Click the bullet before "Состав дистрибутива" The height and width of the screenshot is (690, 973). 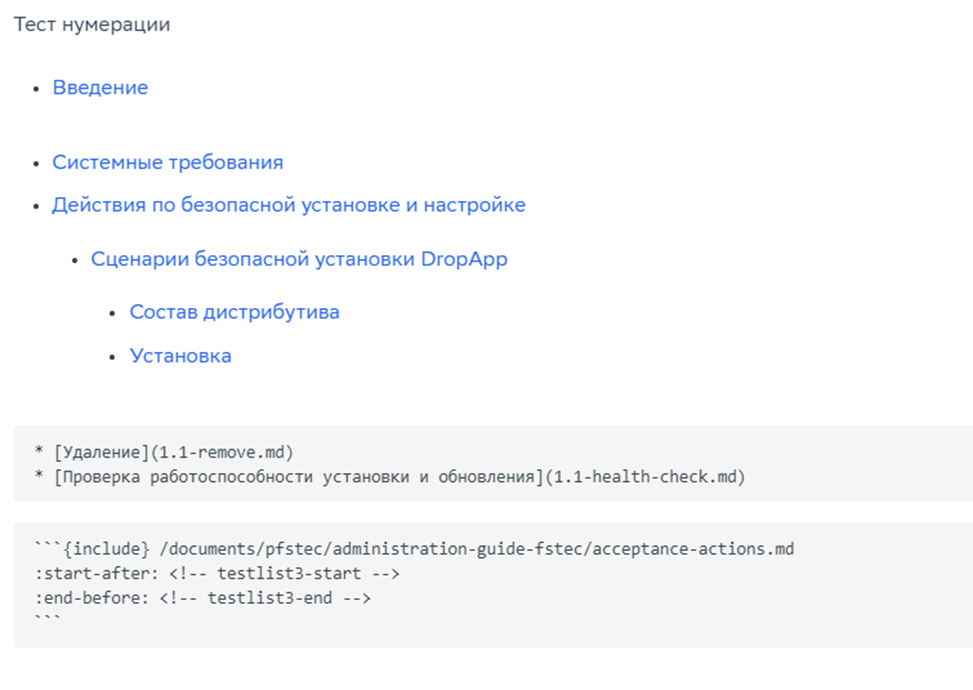coord(114,313)
